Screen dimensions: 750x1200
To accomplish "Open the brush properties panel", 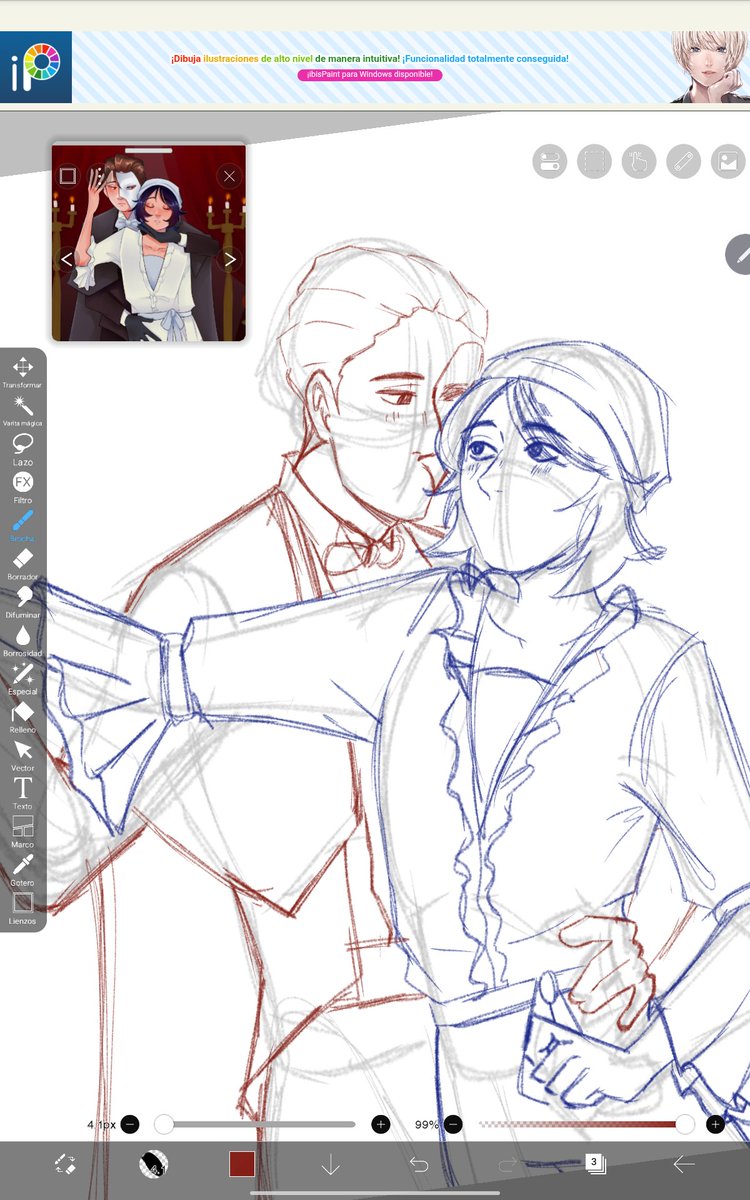I will 153,1163.
